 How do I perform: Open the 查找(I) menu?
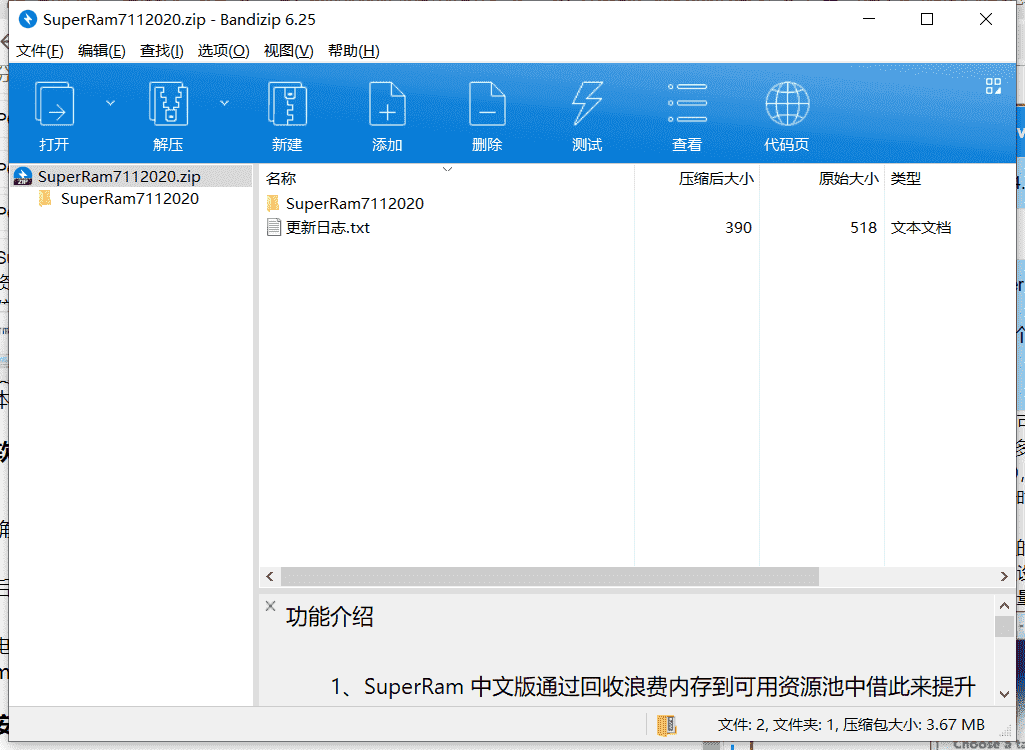[161, 50]
